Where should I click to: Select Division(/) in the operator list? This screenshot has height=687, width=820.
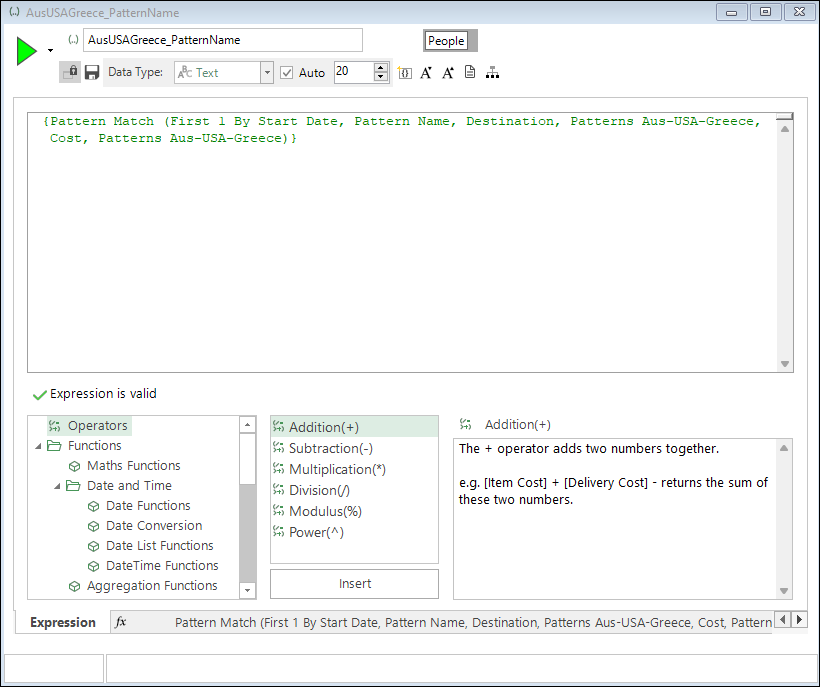355,490
